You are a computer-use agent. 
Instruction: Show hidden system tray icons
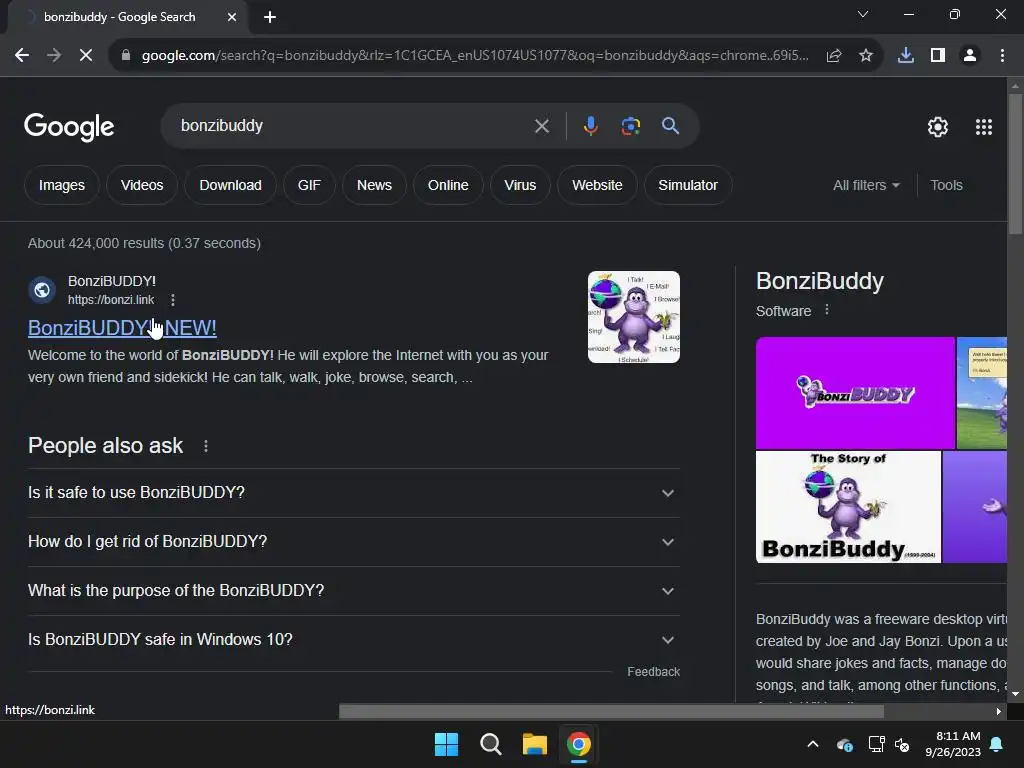pos(813,744)
